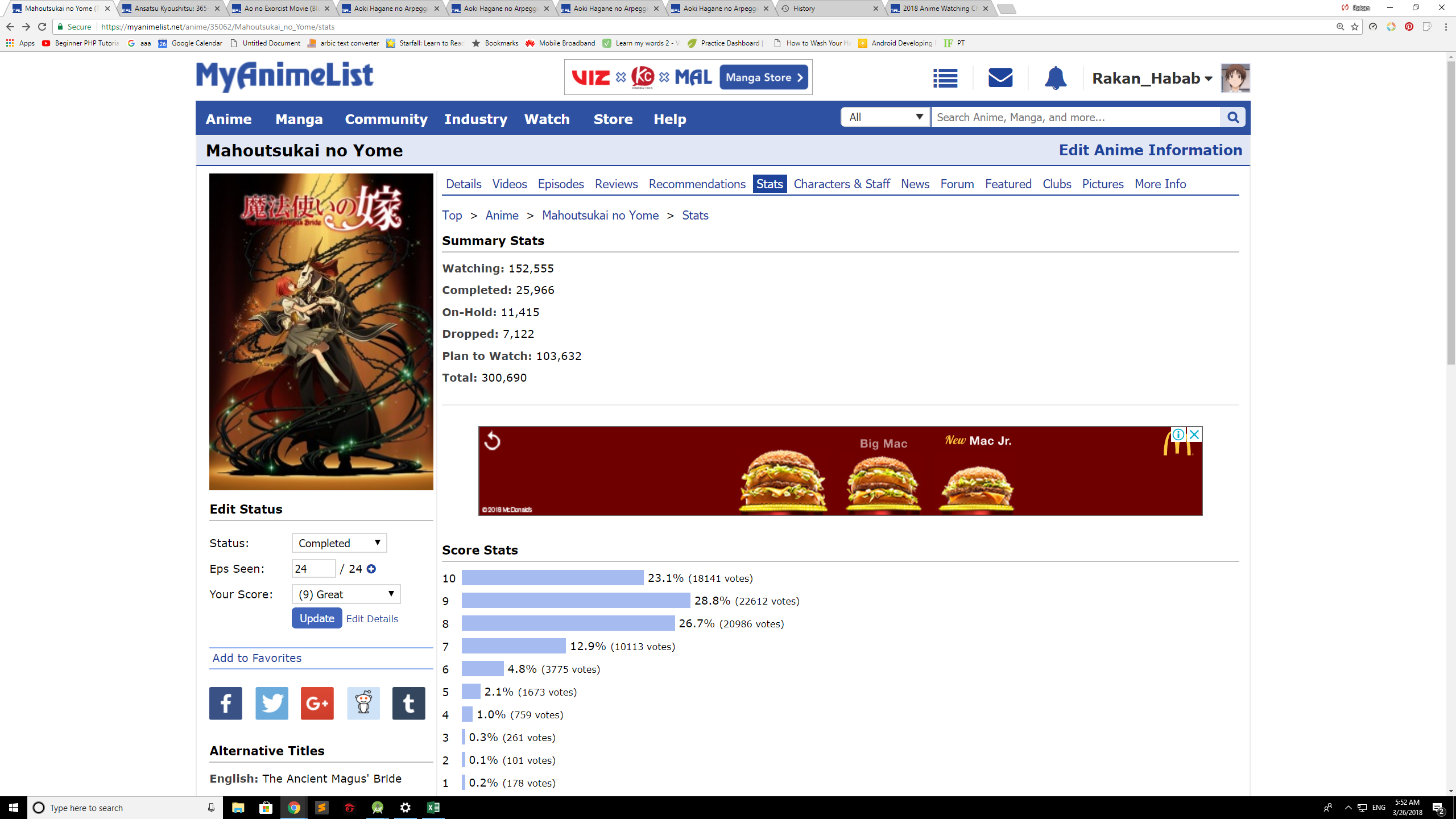
Task: Switch to the History browser tab
Action: (x=830, y=9)
